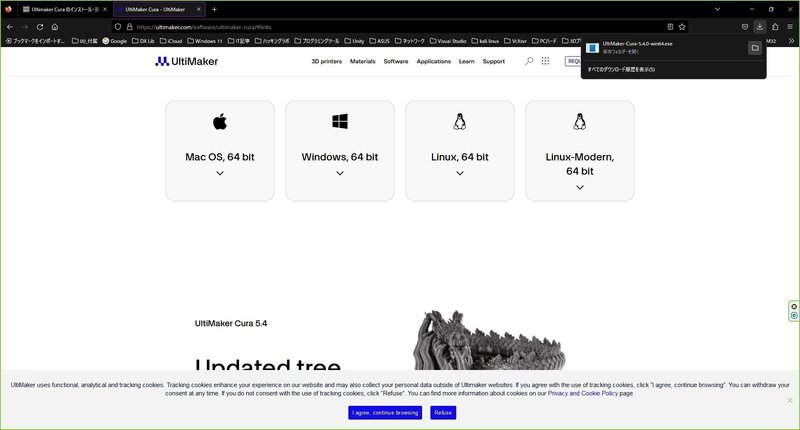Open the kali linux bookmarks folder
The height and width of the screenshot is (430, 800).
click(x=485, y=41)
